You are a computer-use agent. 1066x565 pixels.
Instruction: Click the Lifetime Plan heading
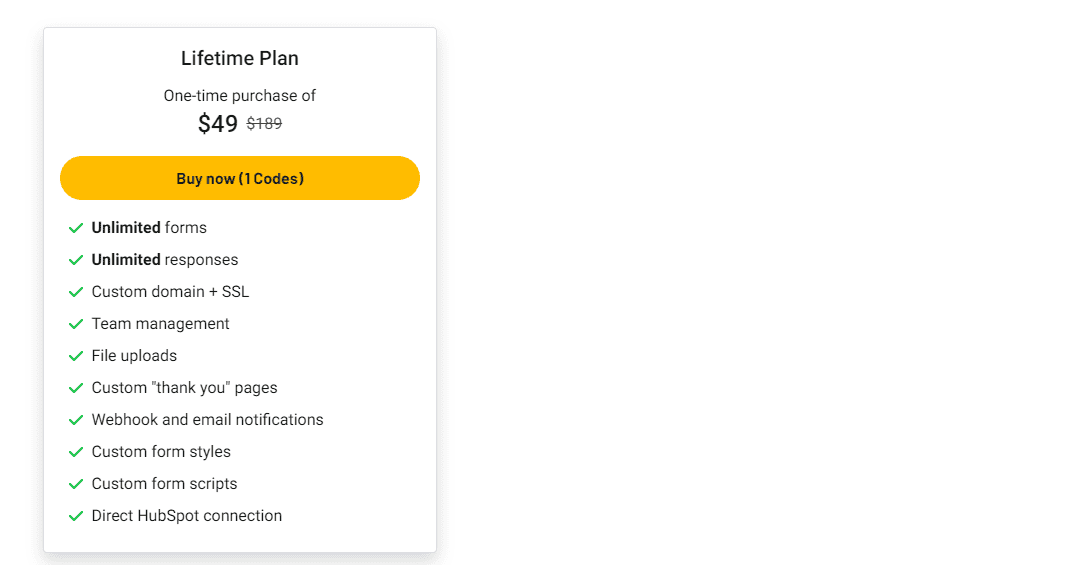pos(240,58)
